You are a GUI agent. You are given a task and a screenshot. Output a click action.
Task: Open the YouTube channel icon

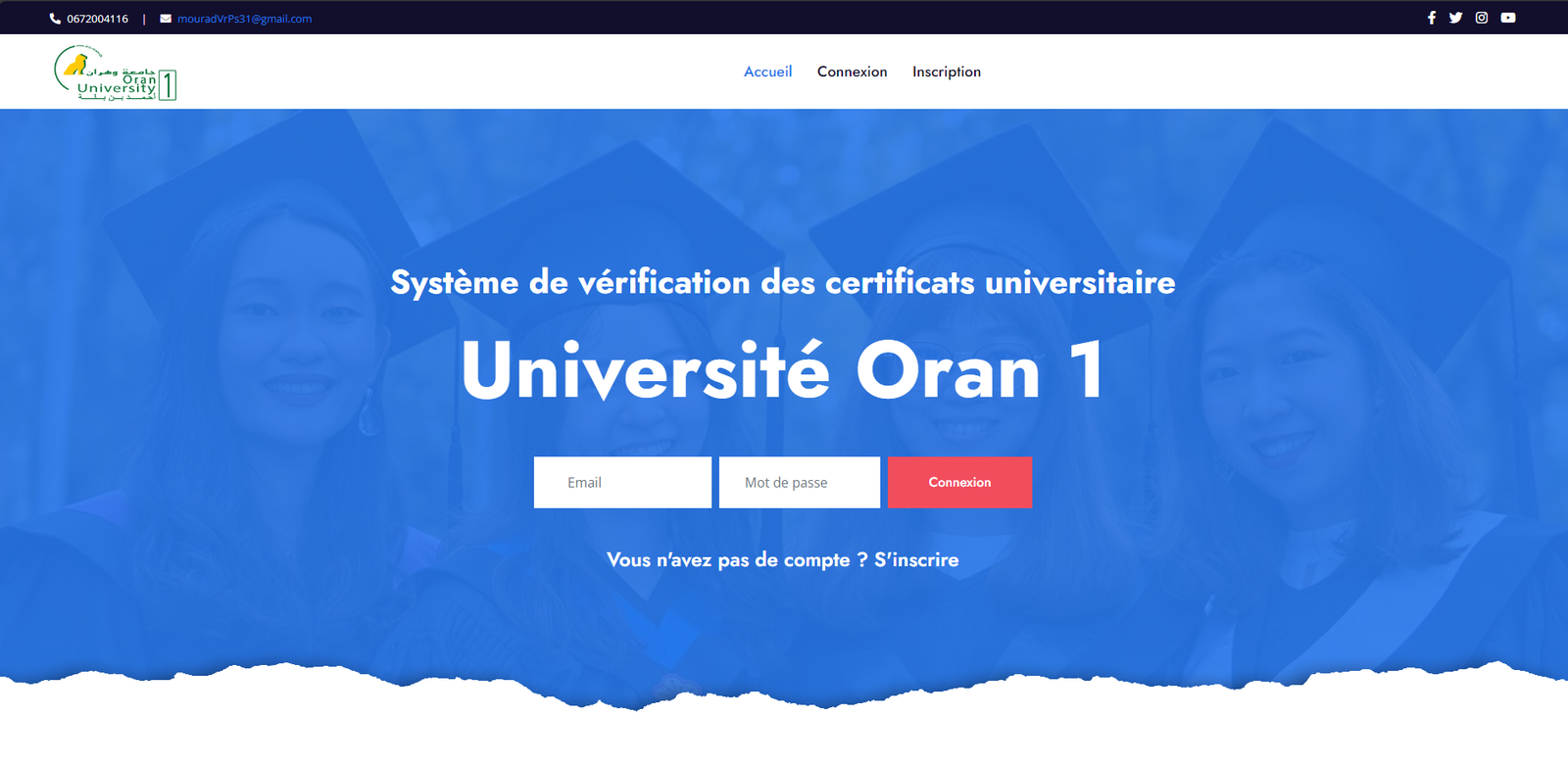(x=1508, y=18)
